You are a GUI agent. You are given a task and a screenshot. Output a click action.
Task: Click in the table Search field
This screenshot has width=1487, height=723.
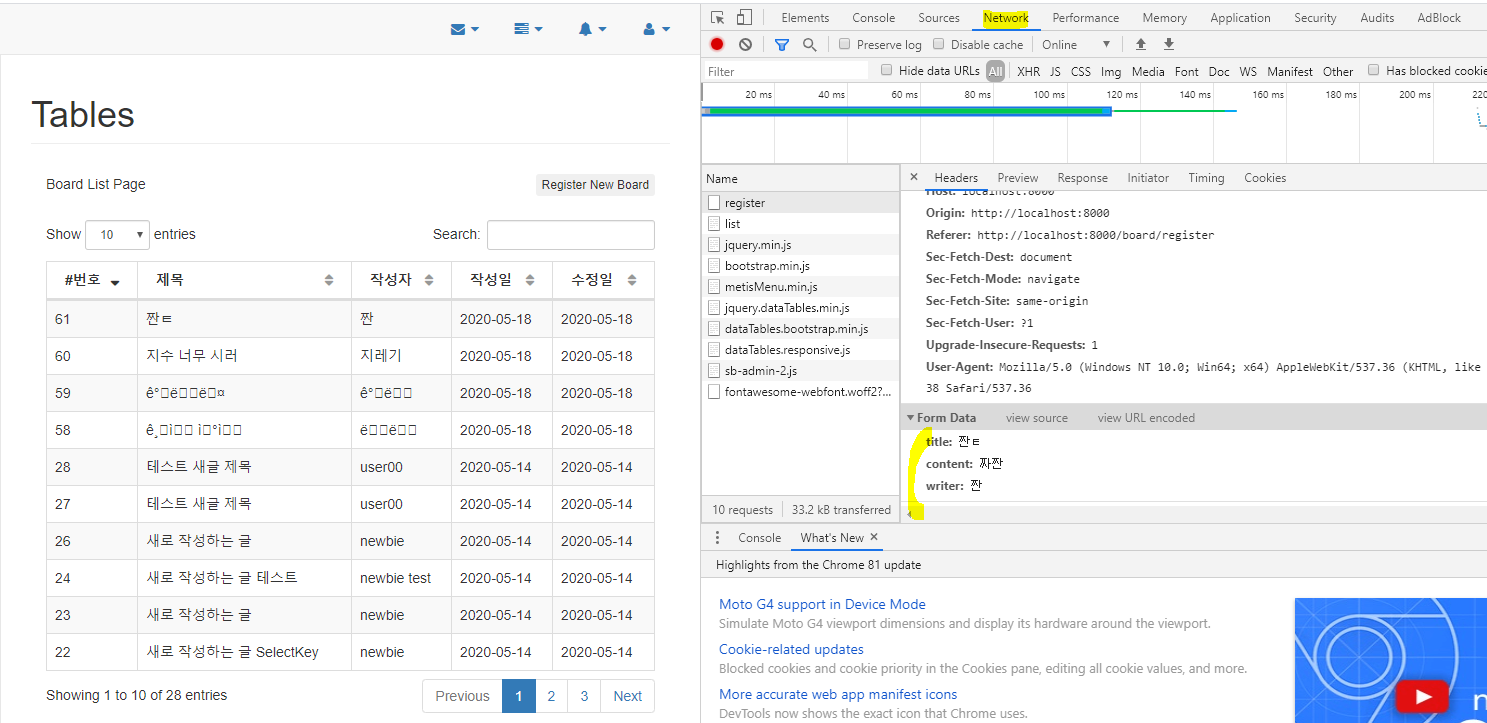pyautogui.click(x=570, y=235)
